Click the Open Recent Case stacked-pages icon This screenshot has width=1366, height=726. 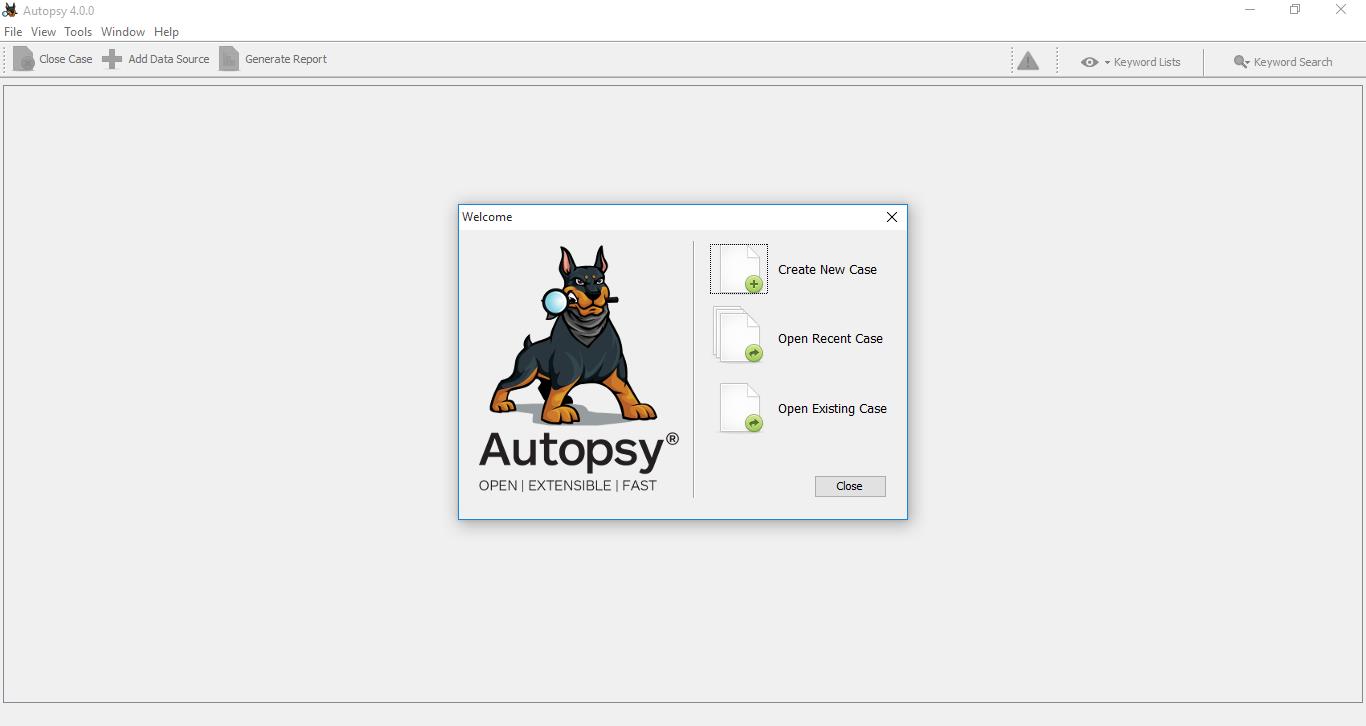pos(739,335)
